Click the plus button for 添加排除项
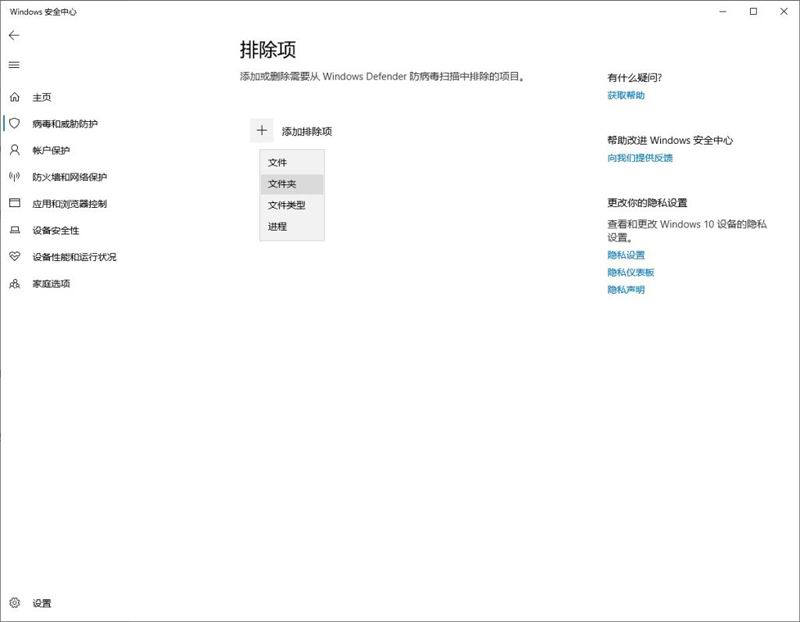Viewport: 800px width, 622px height. pyautogui.click(x=261, y=131)
